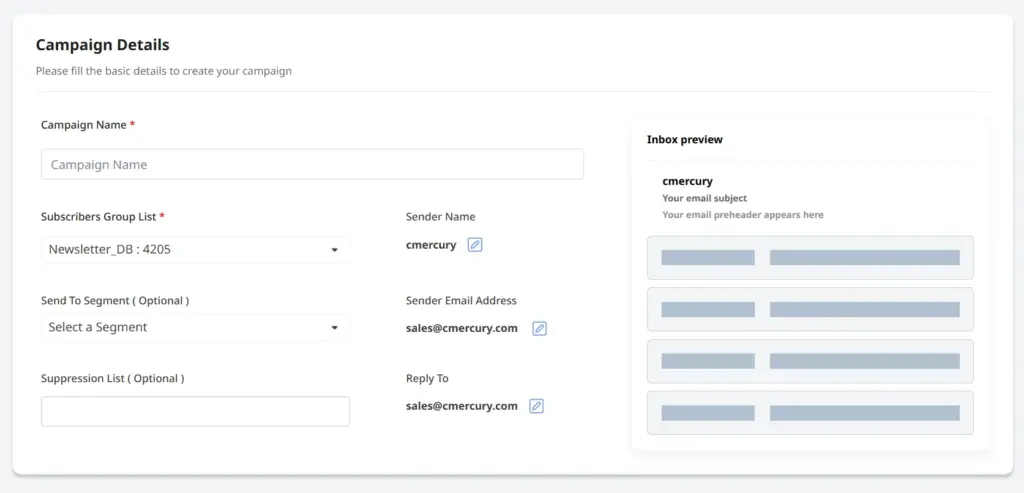The width and height of the screenshot is (1024, 493).
Task: Open the Subscribers Group List dropdown arrow
Action: tap(334, 249)
